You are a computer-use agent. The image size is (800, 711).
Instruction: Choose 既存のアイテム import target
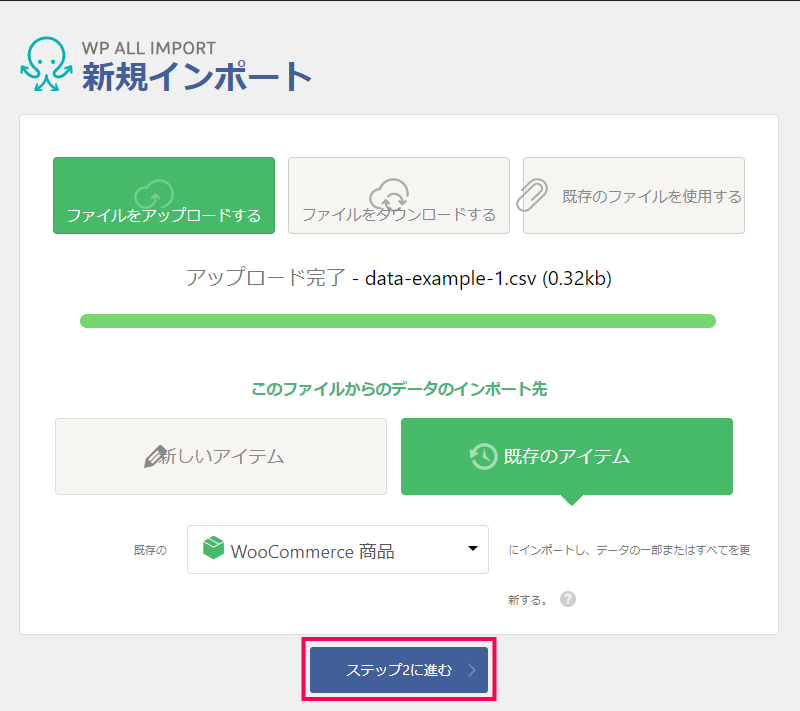567,456
